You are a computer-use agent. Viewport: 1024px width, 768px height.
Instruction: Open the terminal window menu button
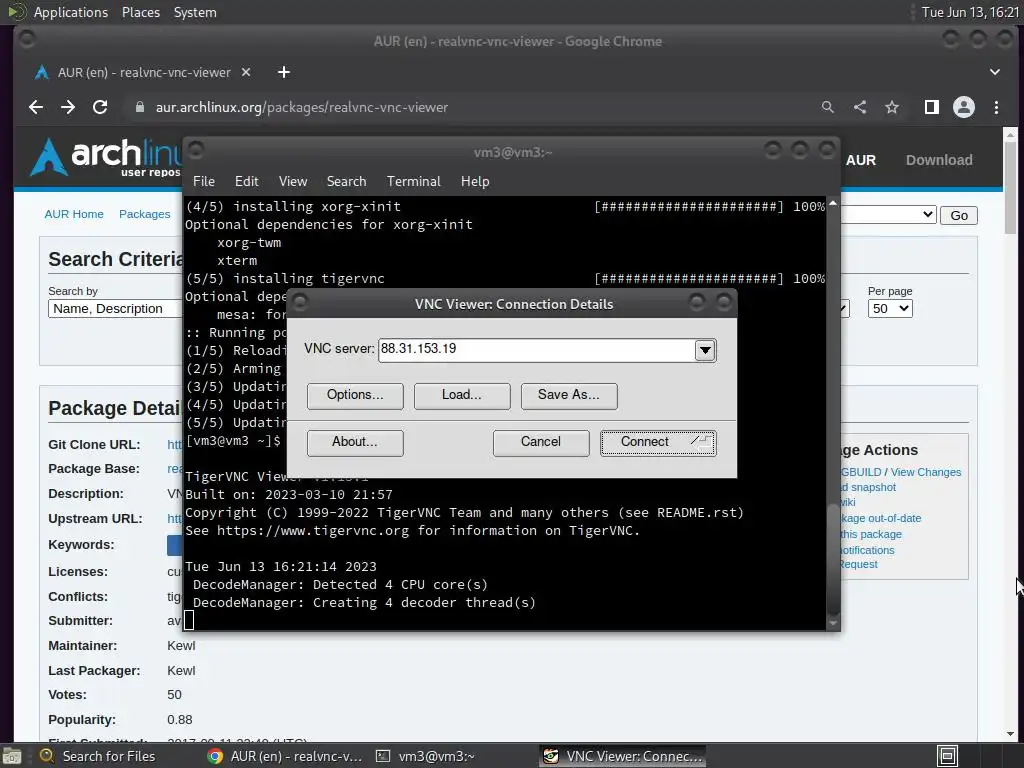coord(196,150)
